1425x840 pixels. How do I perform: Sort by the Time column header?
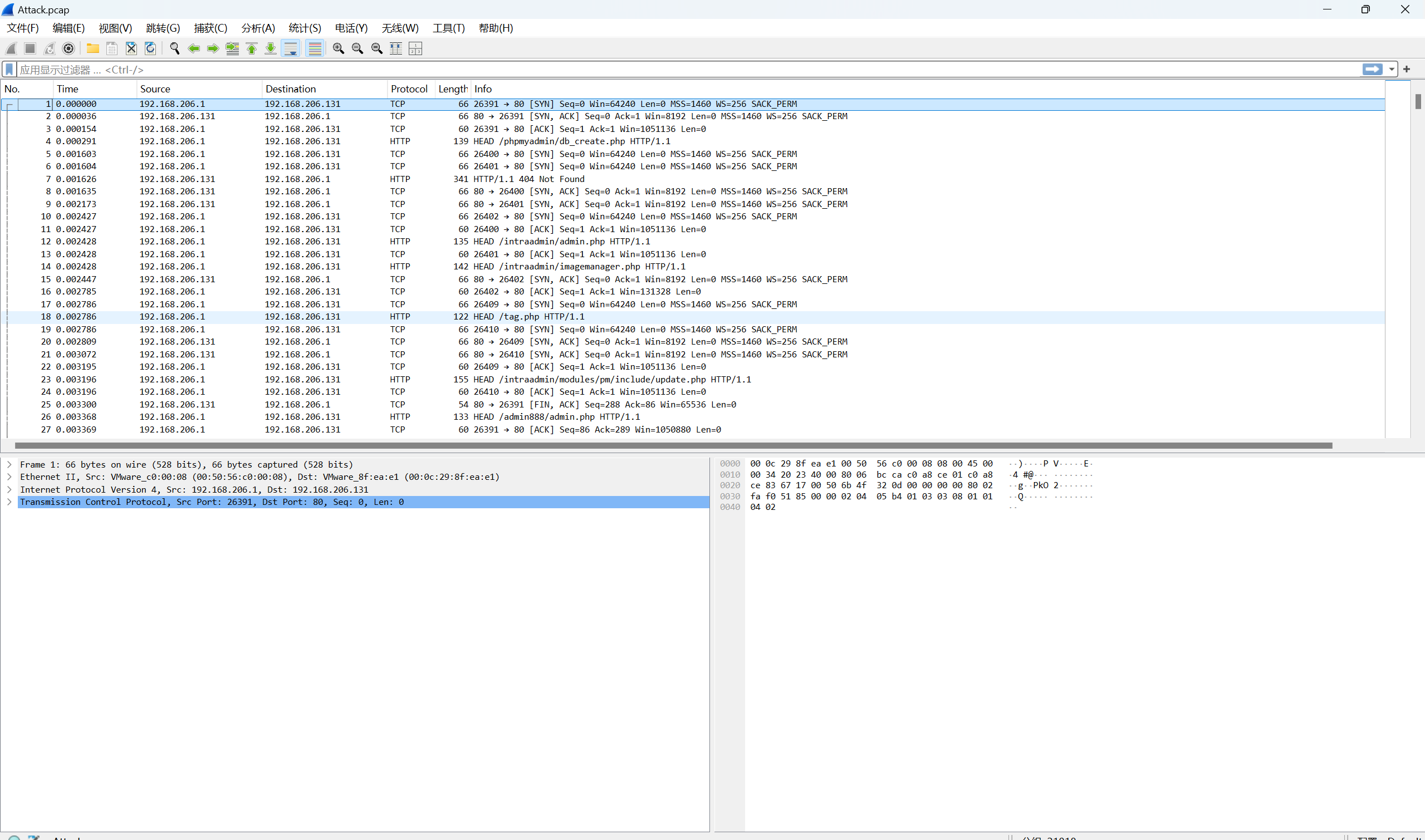(x=95, y=89)
